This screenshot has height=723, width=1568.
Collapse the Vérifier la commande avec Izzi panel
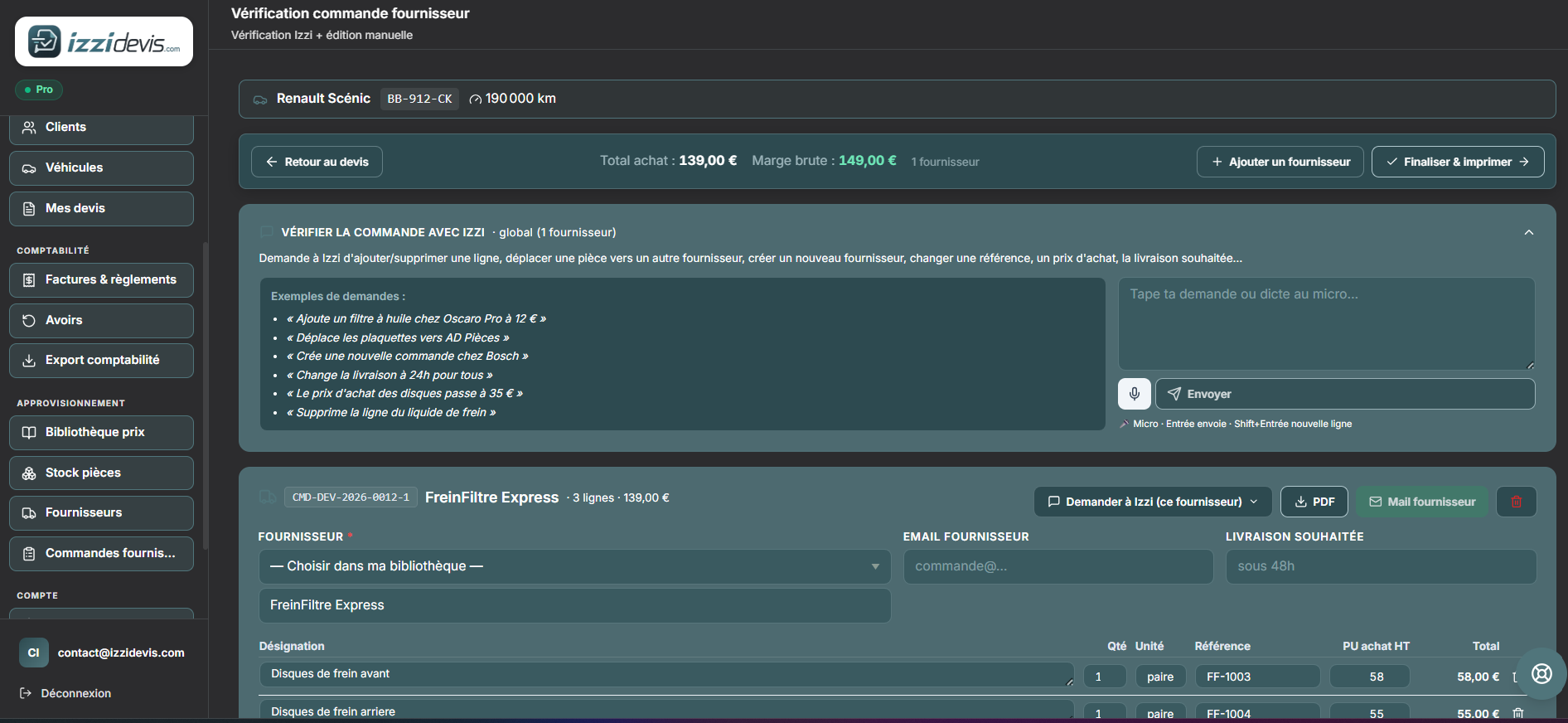pos(1529,233)
